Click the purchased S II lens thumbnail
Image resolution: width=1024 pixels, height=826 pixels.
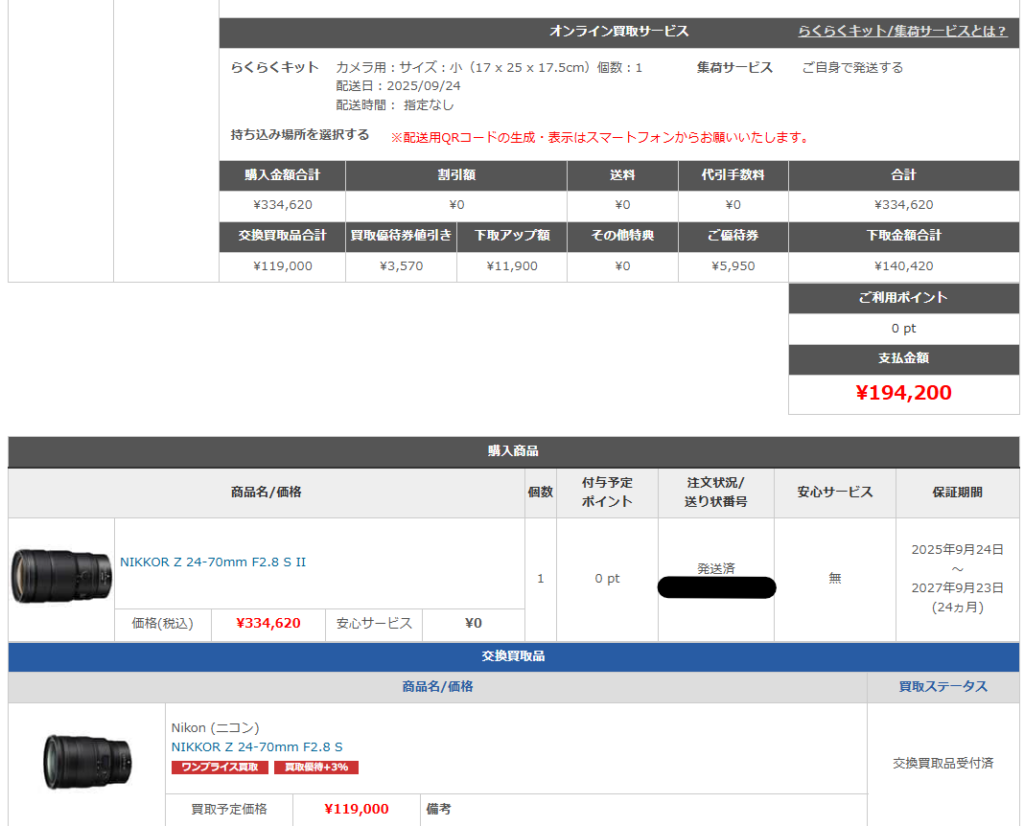(61, 578)
